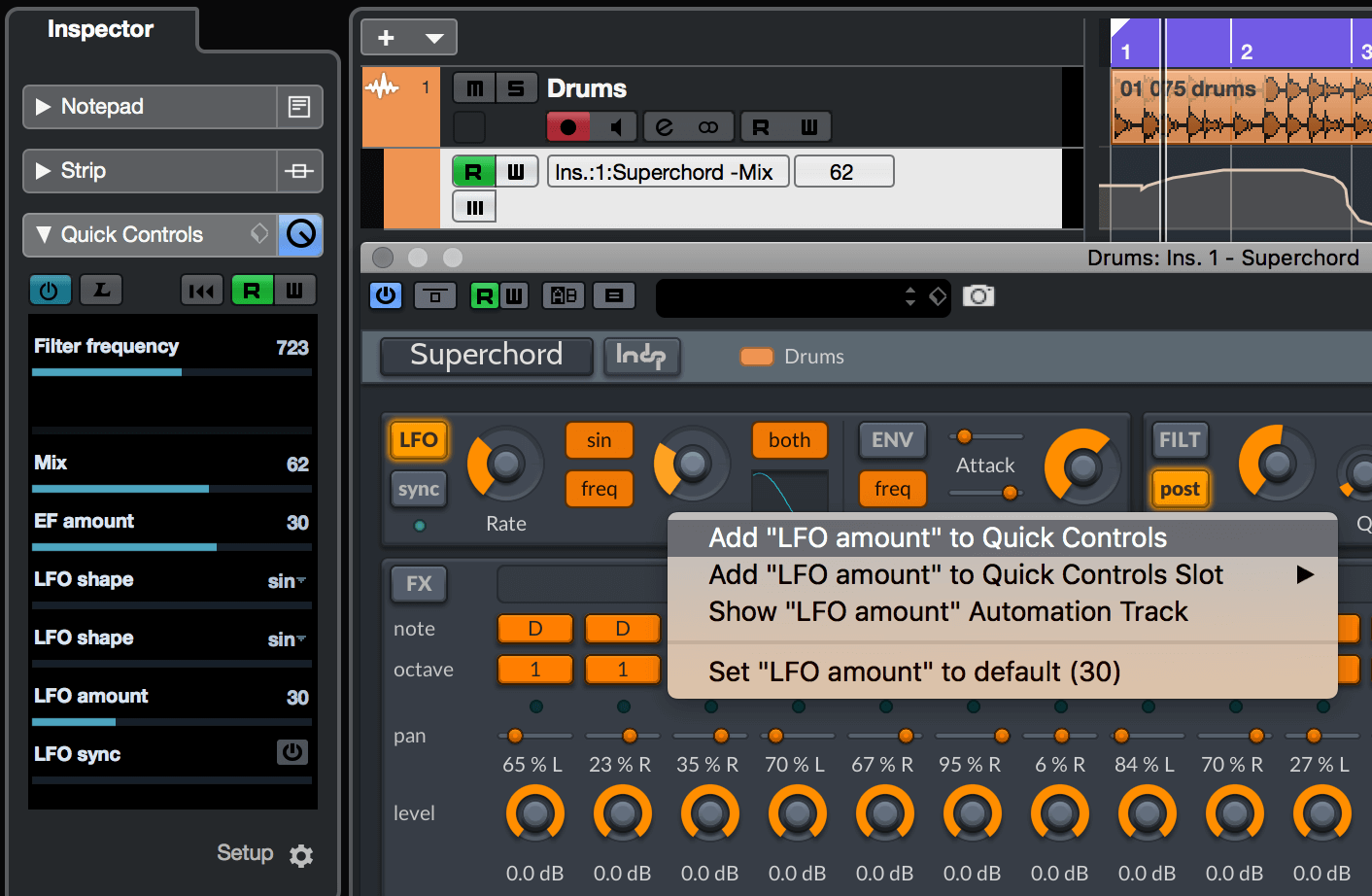Click the plugin bypass button in toolbar

pos(435,295)
